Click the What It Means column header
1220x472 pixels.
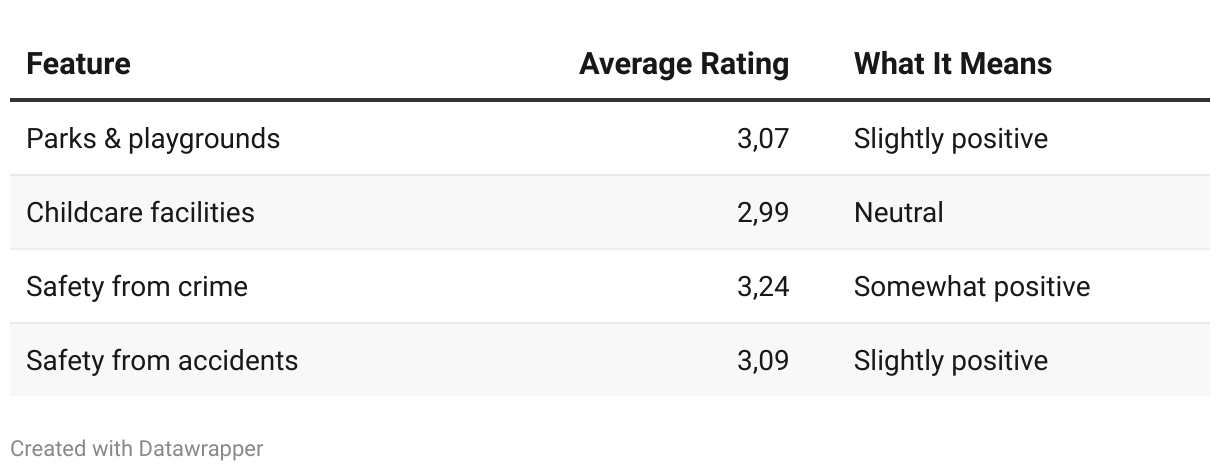tap(952, 64)
